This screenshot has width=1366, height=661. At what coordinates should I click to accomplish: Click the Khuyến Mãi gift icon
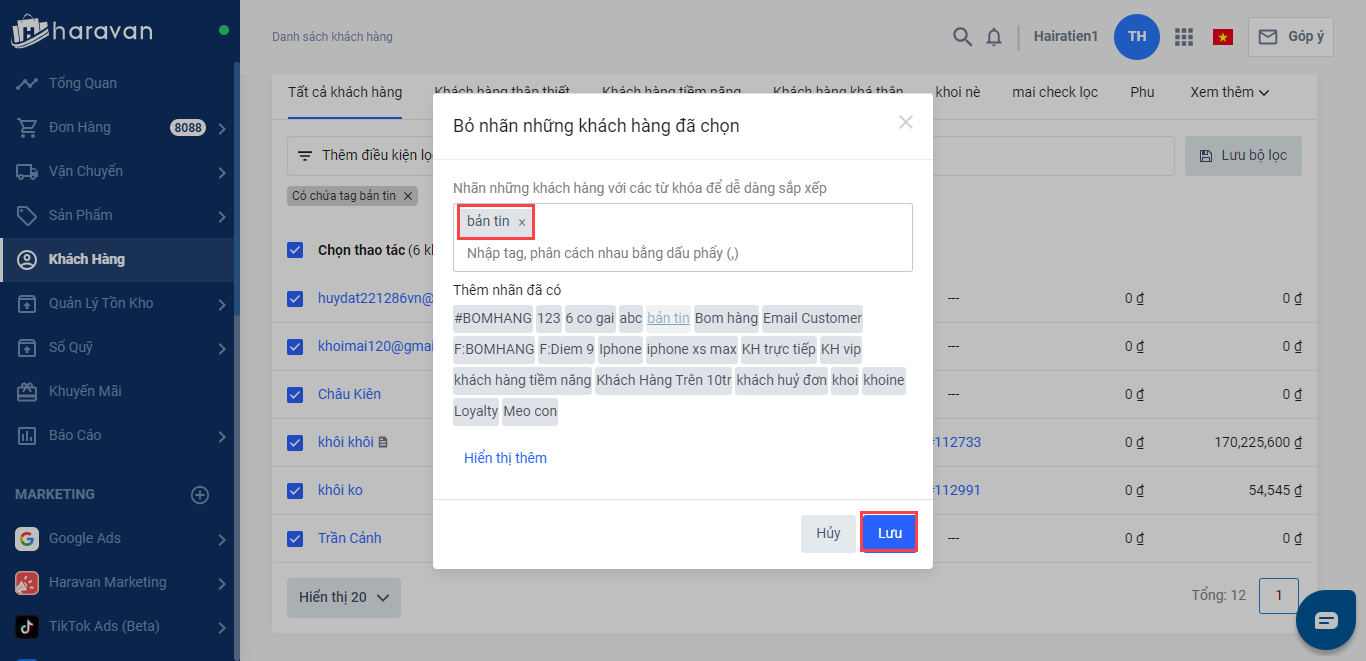27,391
